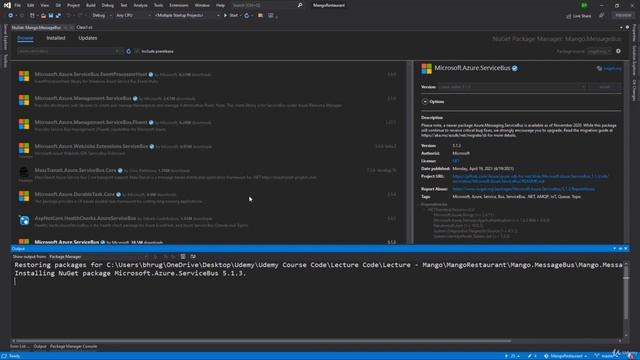Open the Report Abuse link

click(x=524, y=189)
